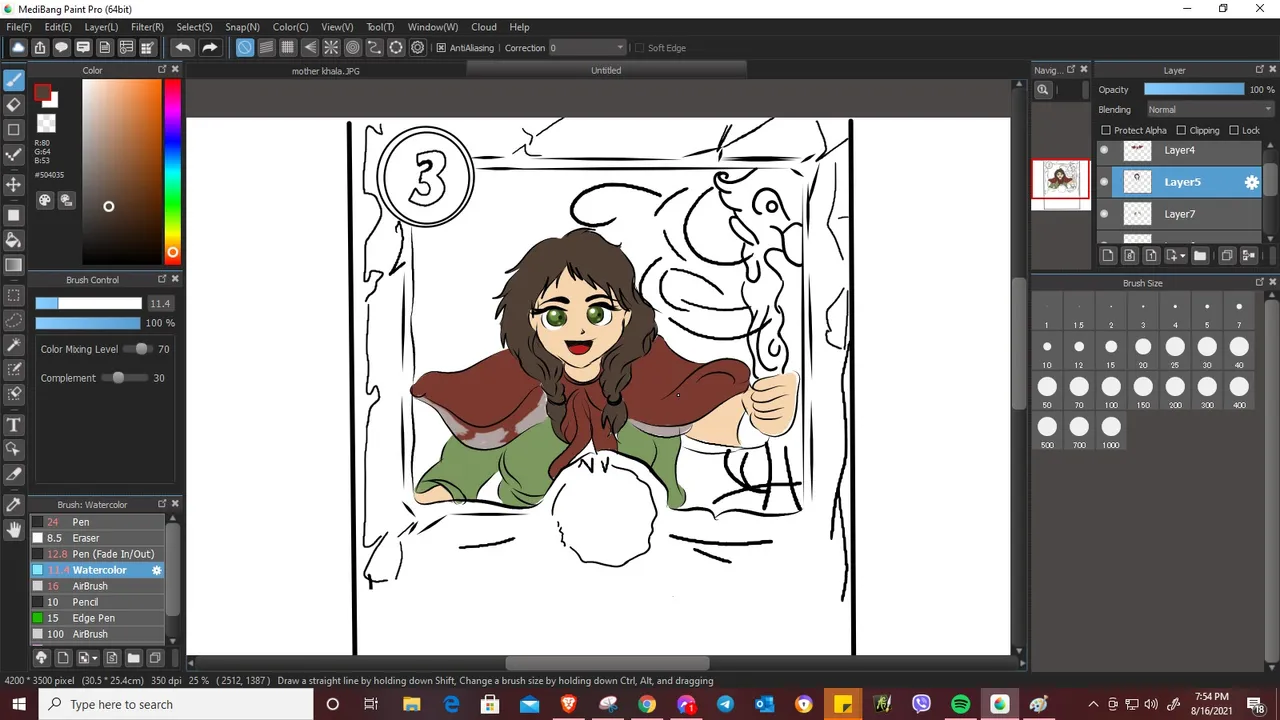Open Spotify from the taskbar

tap(960, 704)
